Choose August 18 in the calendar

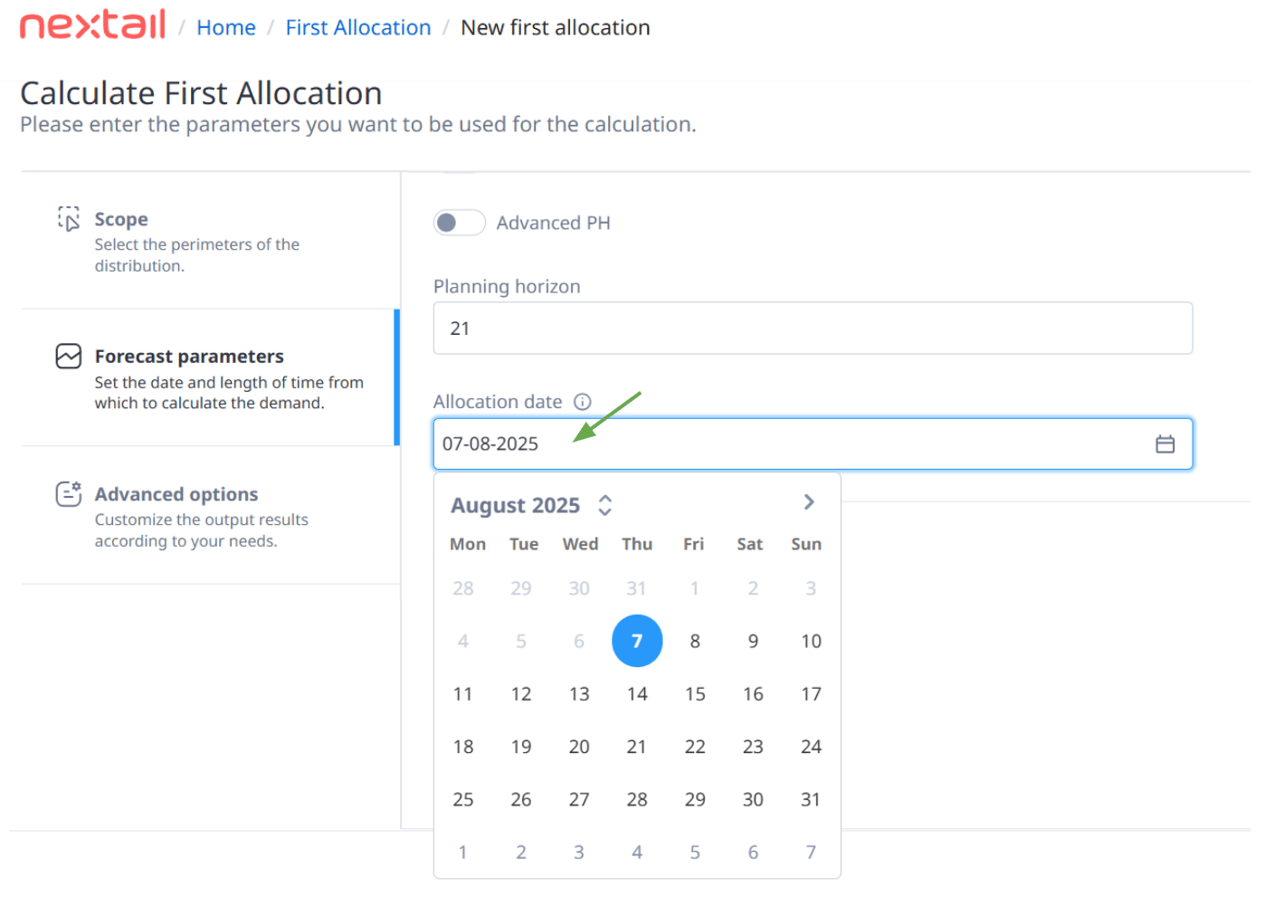[x=463, y=747]
